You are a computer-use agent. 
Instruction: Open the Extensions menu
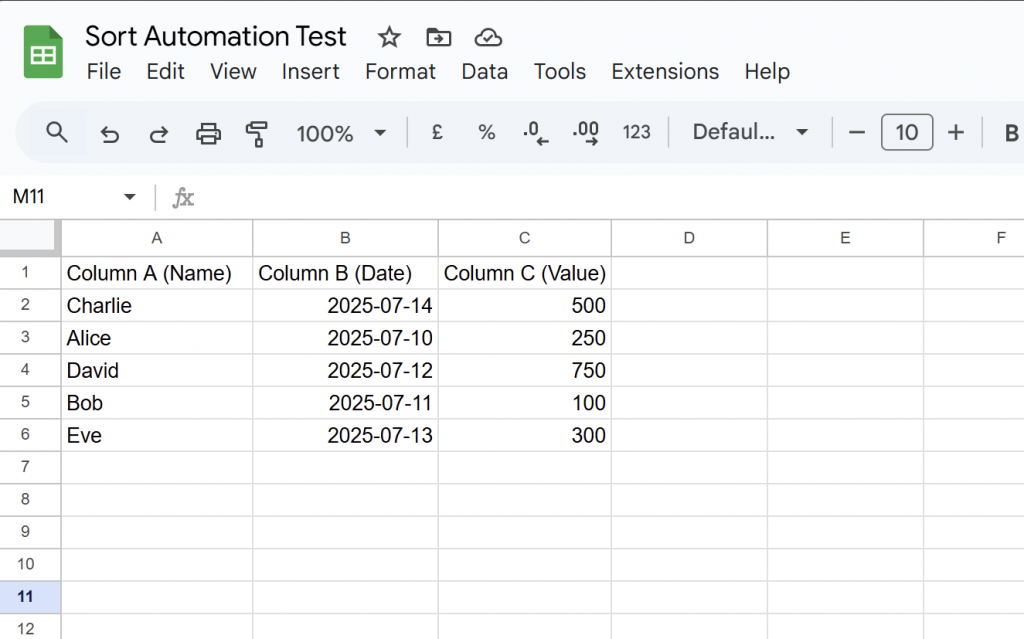point(665,72)
